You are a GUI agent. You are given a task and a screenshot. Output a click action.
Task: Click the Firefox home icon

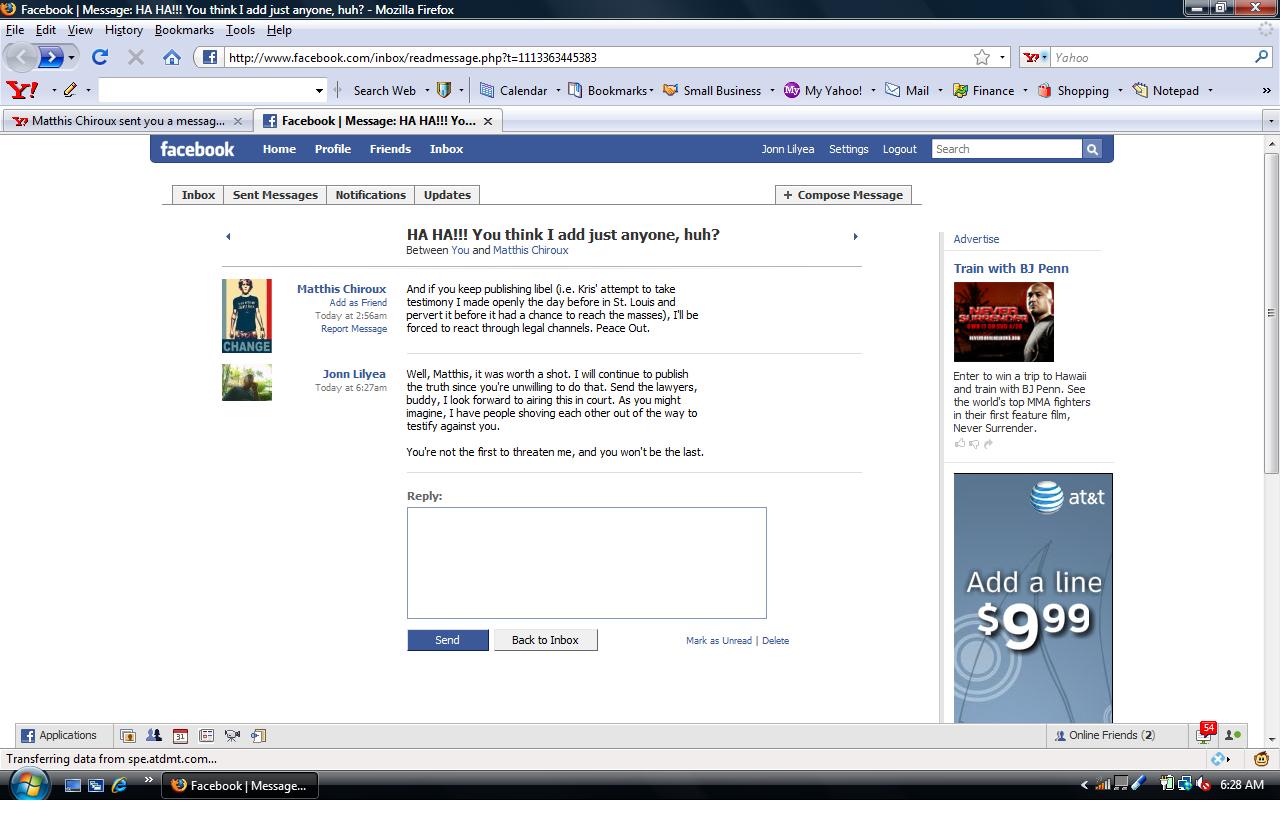tap(172, 57)
